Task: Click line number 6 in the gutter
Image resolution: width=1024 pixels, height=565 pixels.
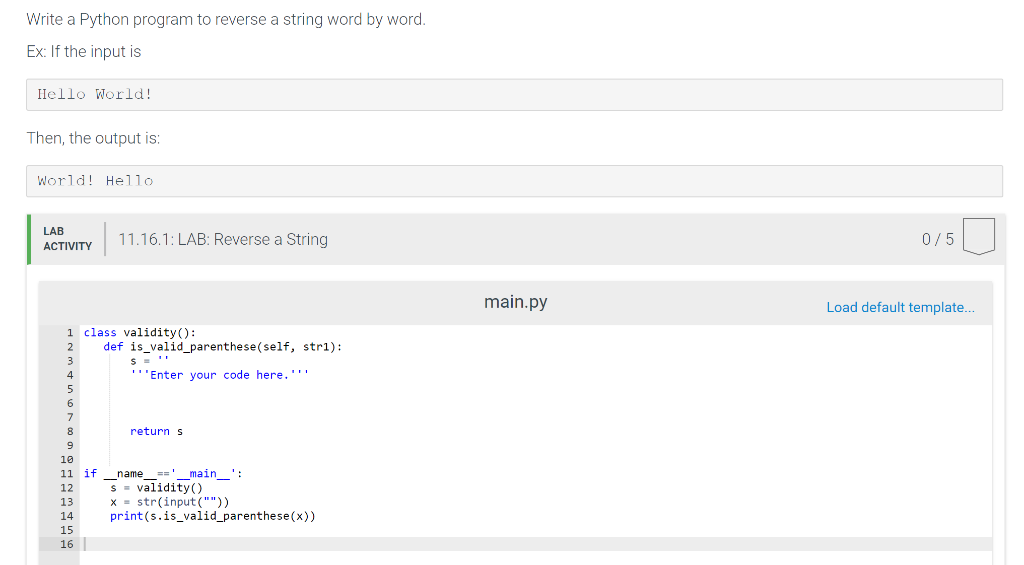Action: pos(70,403)
